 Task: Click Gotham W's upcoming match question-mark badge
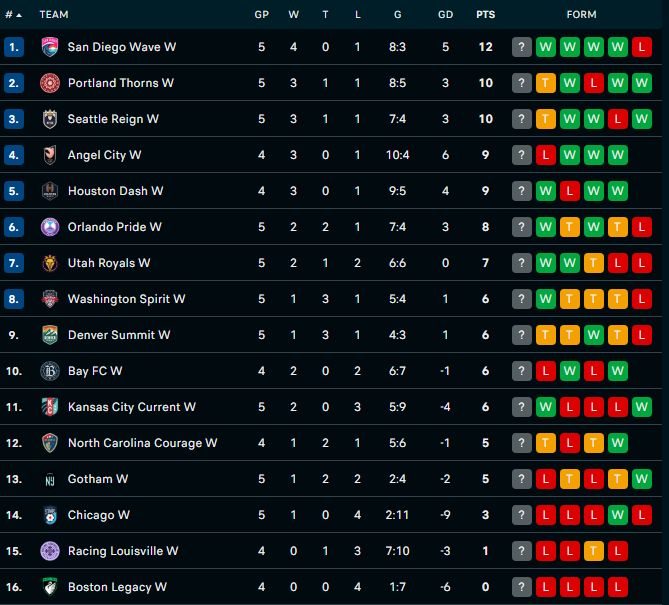(522, 479)
